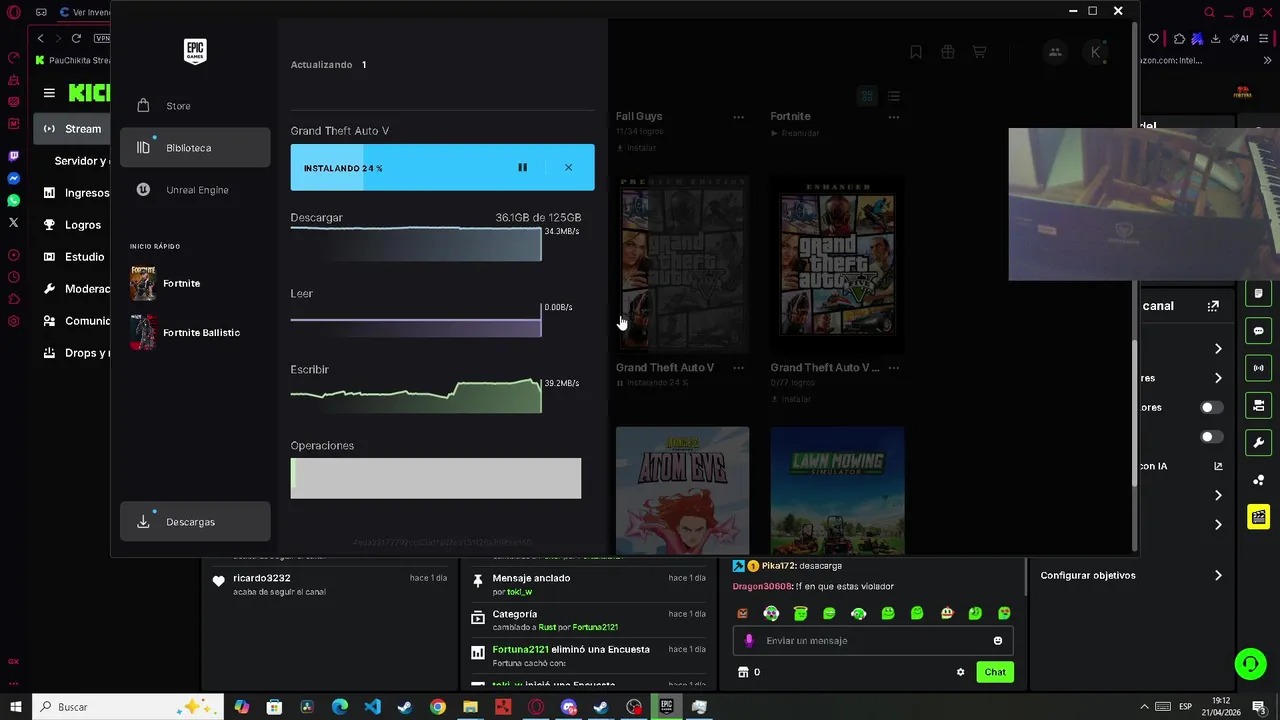1280x720 pixels.
Task: Open Epic friends icon
Action: (x=1055, y=52)
